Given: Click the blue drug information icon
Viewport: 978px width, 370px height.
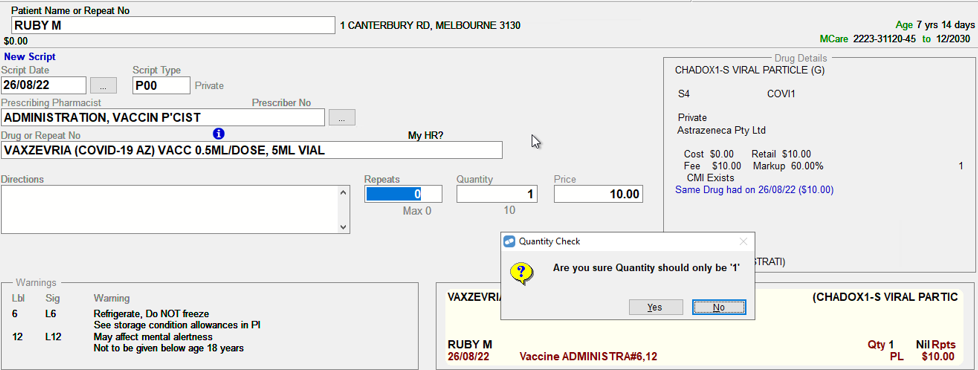Looking at the screenshot, I should coord(219,134).
